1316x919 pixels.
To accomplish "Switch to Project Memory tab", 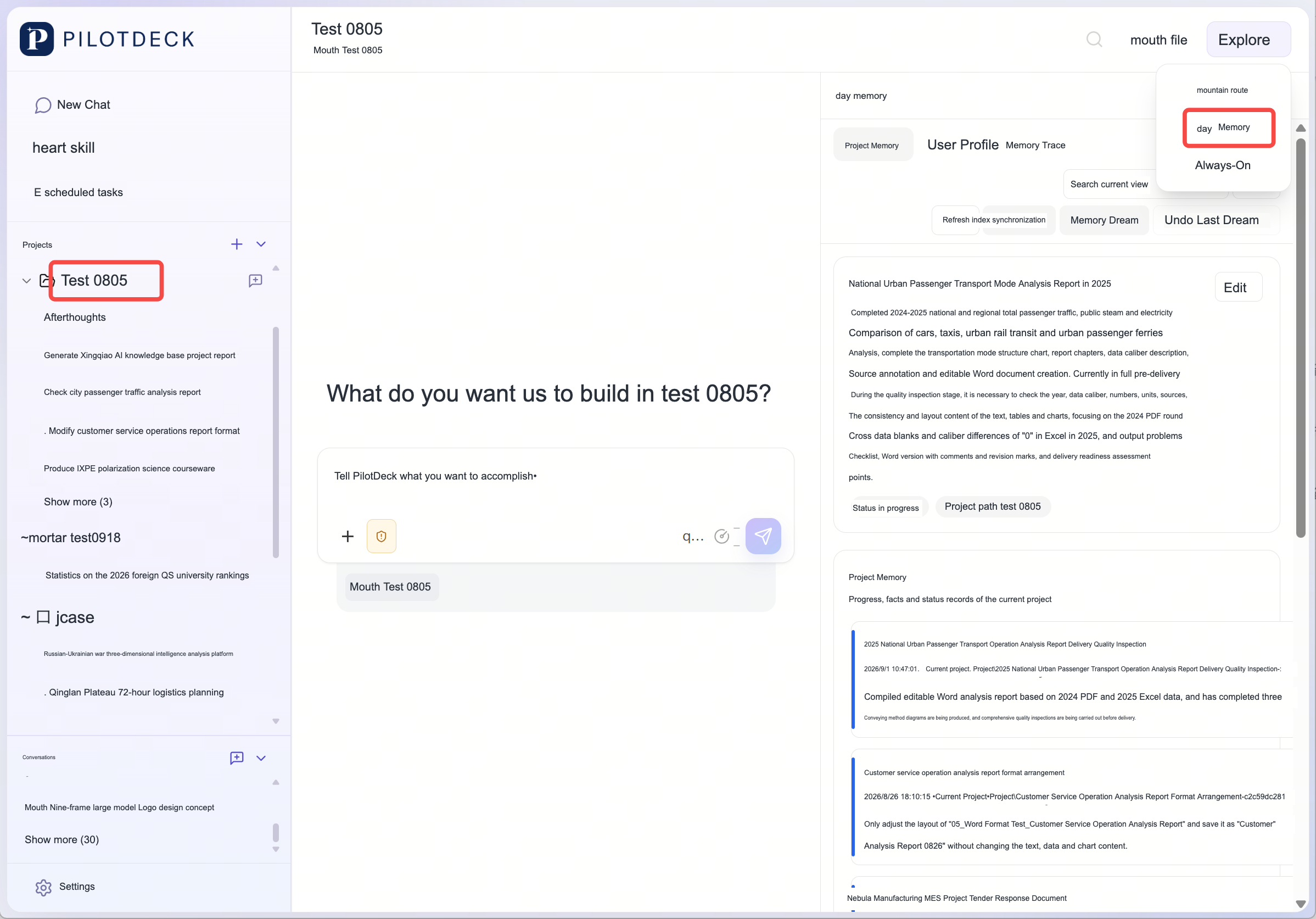I will tap(872, 146).
